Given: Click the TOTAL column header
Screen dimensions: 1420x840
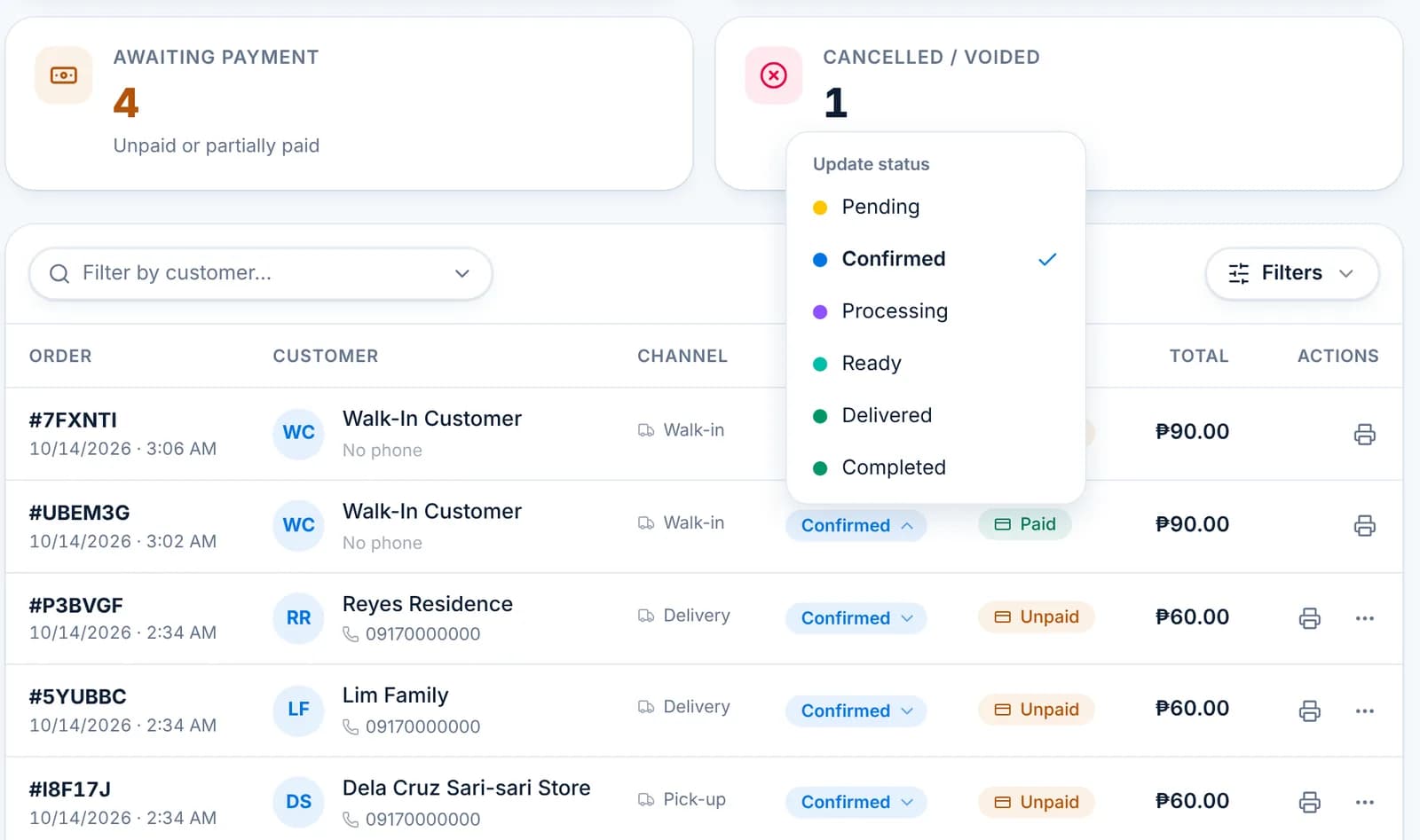Looking at the screenshot, I should [1199, 356].
